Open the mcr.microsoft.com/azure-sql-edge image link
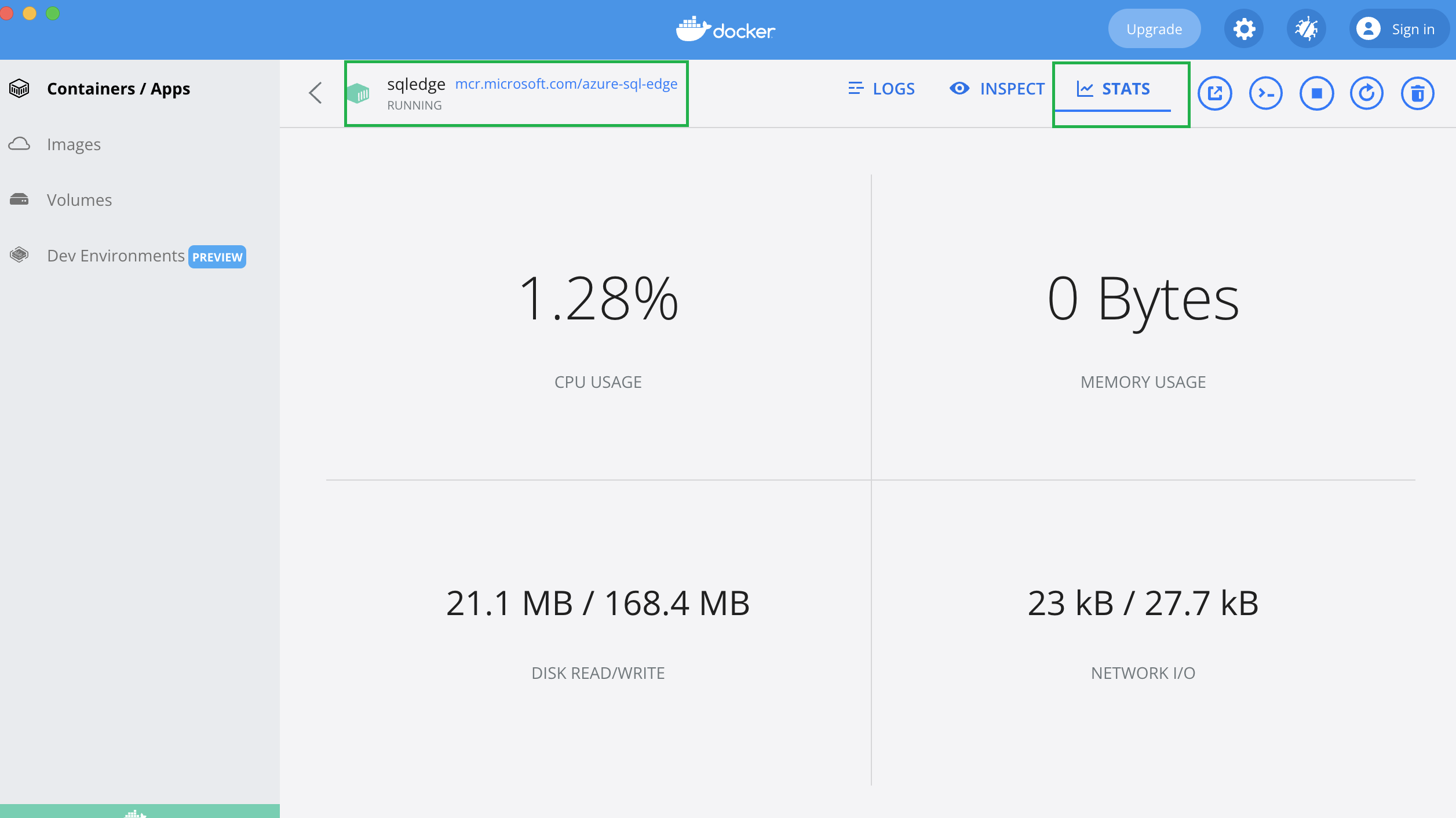Screen dimensions: 1456x818 pos(566,84)
